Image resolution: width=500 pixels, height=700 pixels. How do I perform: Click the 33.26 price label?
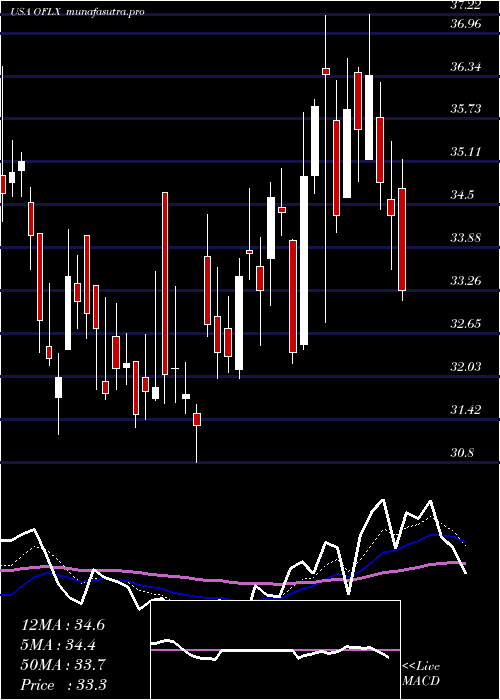point(465,281)
